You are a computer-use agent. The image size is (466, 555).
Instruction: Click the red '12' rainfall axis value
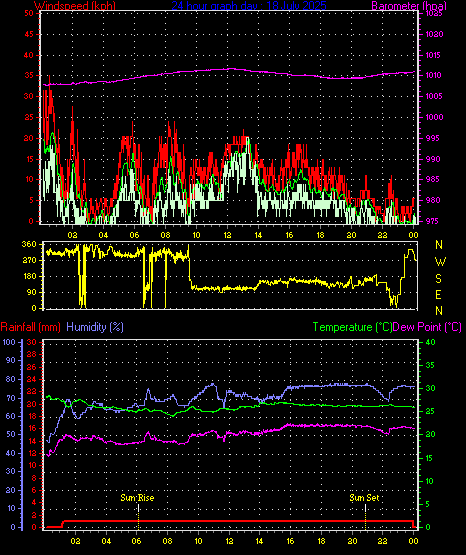32,453
